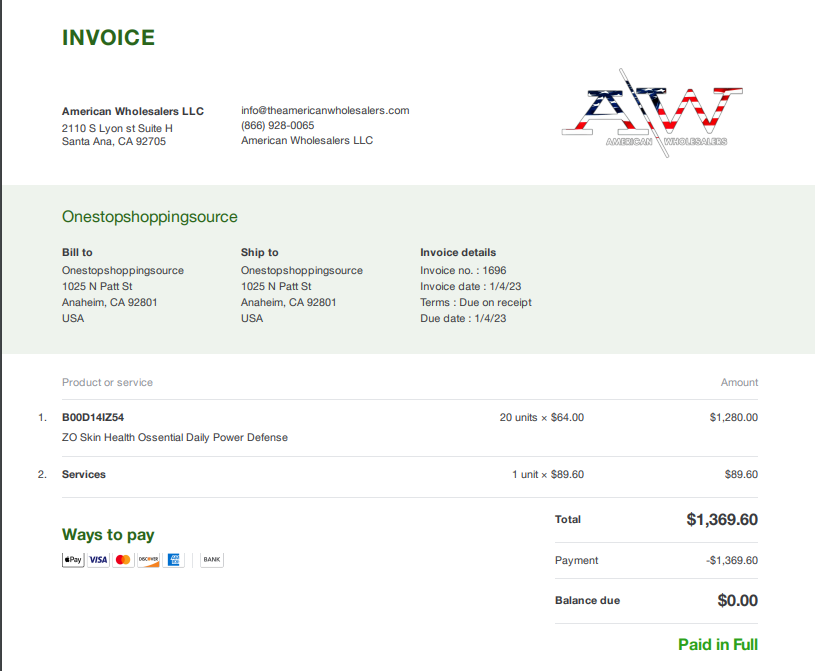The height and width of the screenshot is (671, 815).
Task: Click the ZO Skin Health product description
Action: pyautogui.click(x=175, y=437)
